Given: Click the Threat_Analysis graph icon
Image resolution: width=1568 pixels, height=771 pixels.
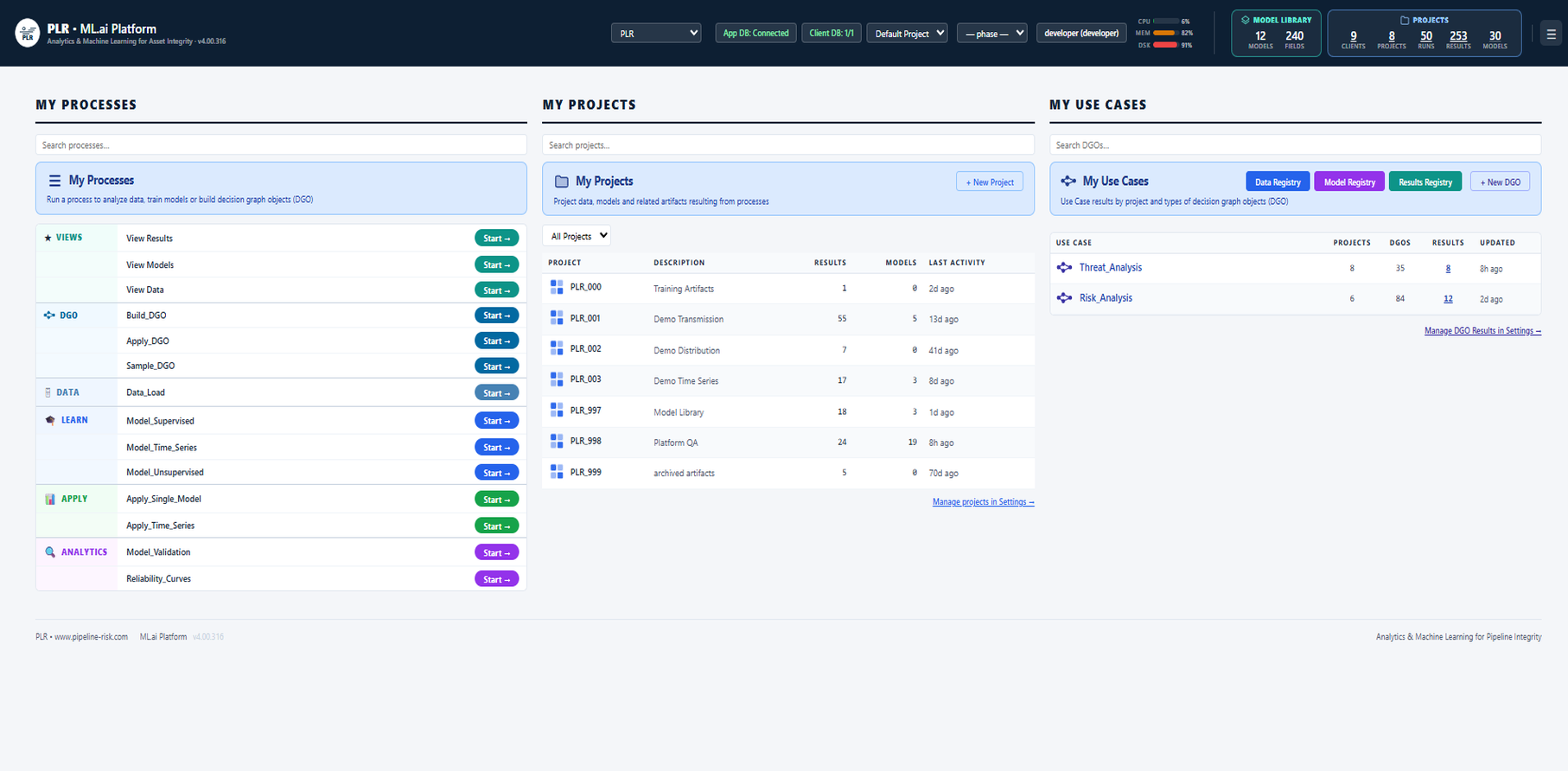Looking at the screenshot, I should tap(1065, 268).
